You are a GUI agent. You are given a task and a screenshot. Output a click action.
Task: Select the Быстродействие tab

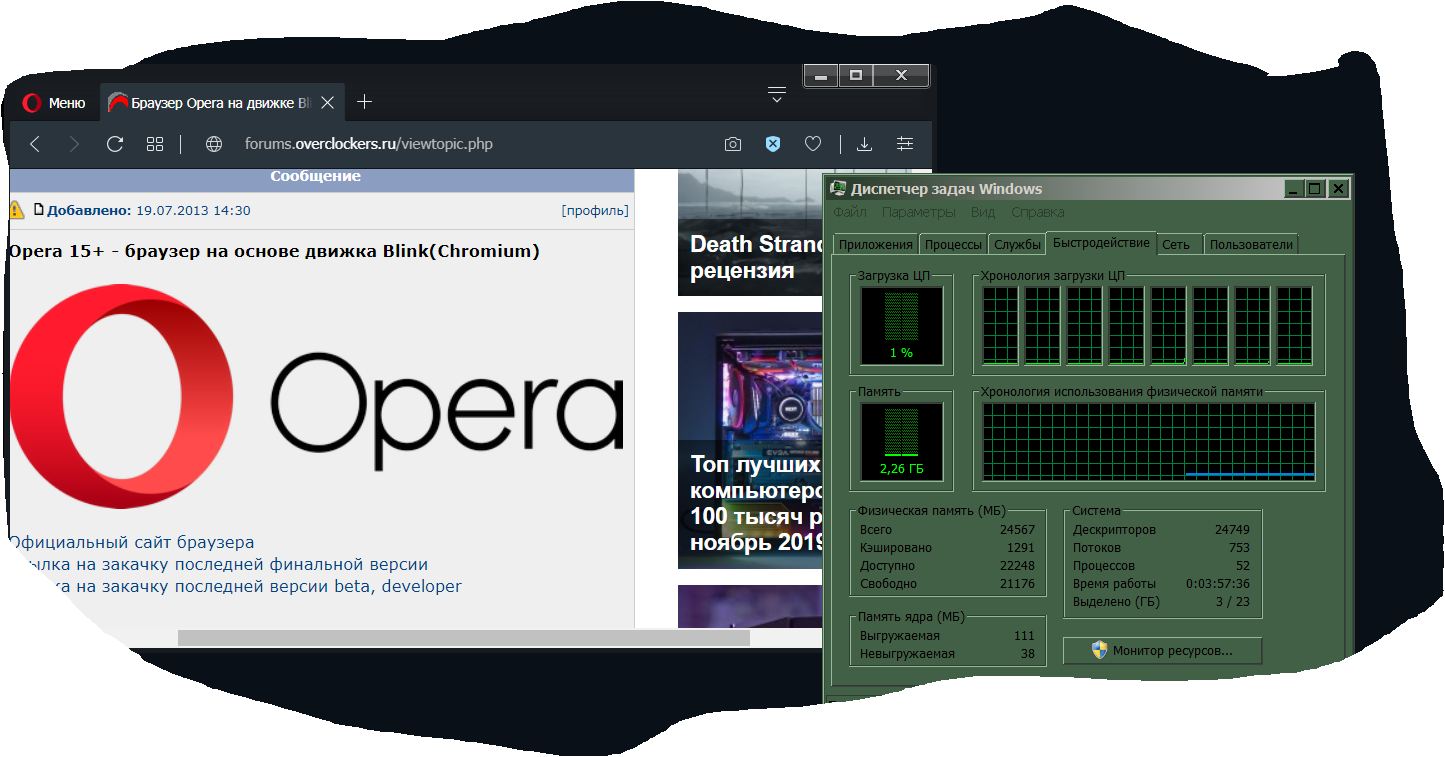tap(1101, 243)
